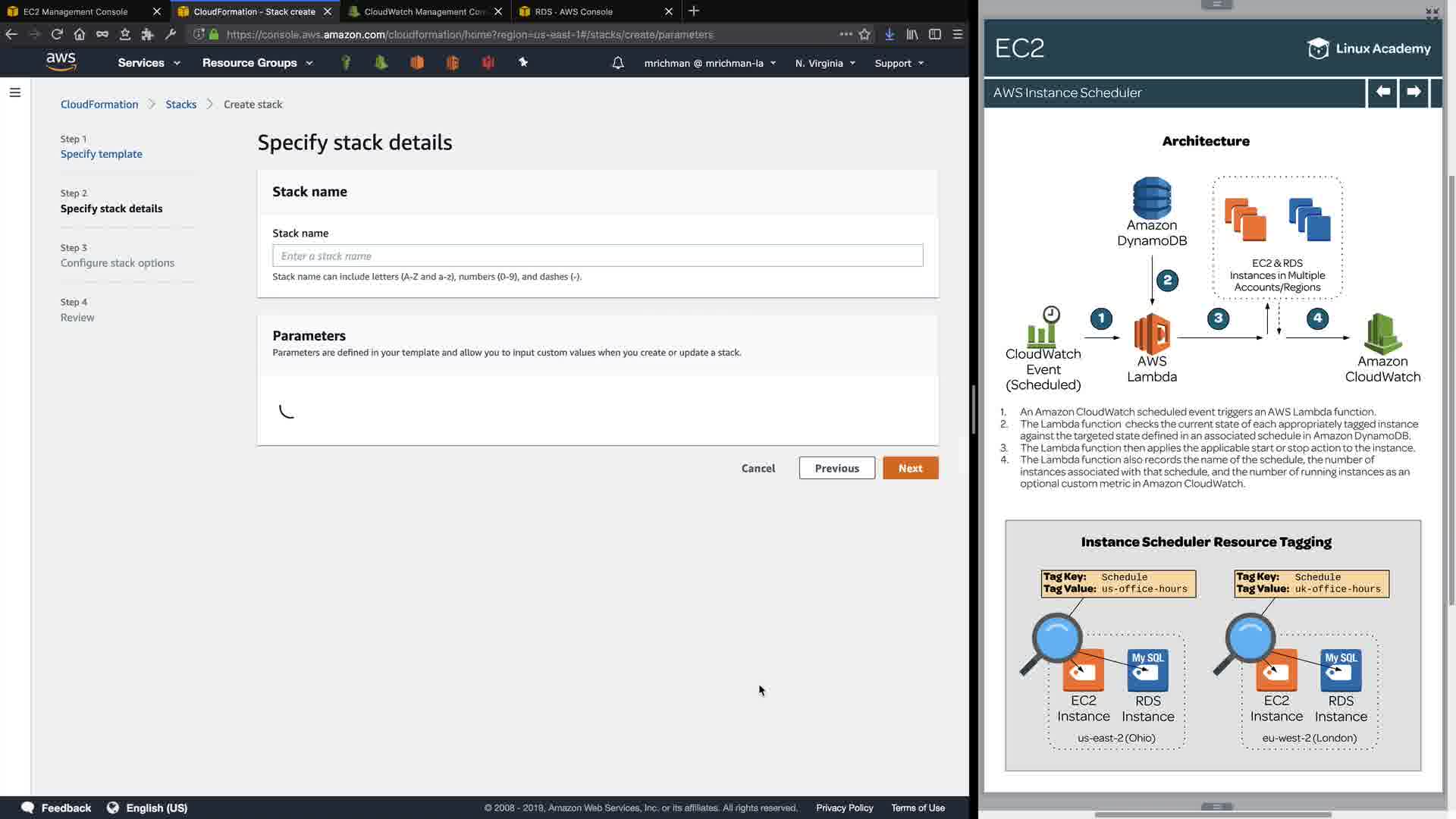Click the browser home icon

[80, 34]
